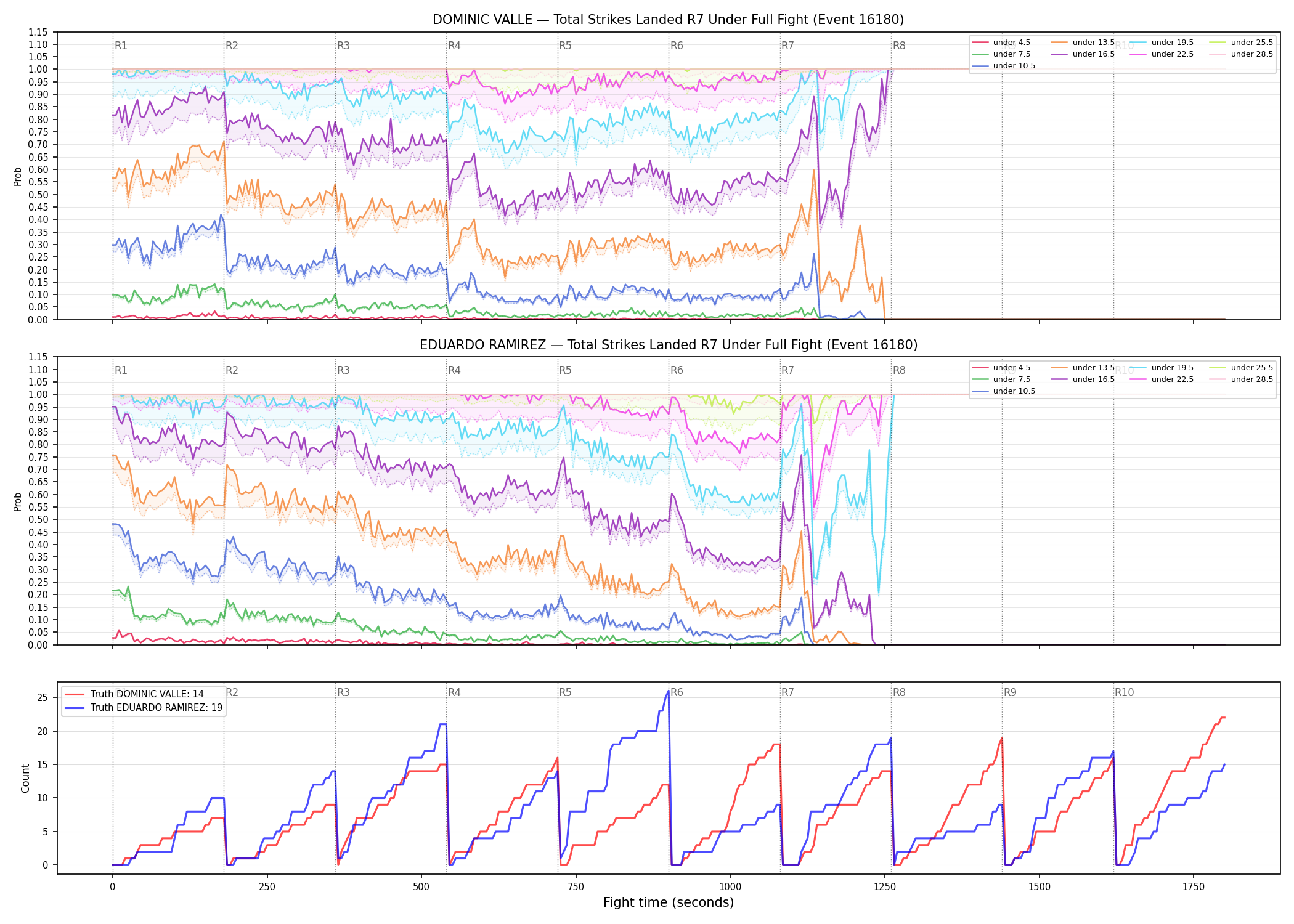Click the 1750 tick on bottom x-axis
This screenshot has width=1294, height=924.
pyautogui.click(x=1194, y=887)
